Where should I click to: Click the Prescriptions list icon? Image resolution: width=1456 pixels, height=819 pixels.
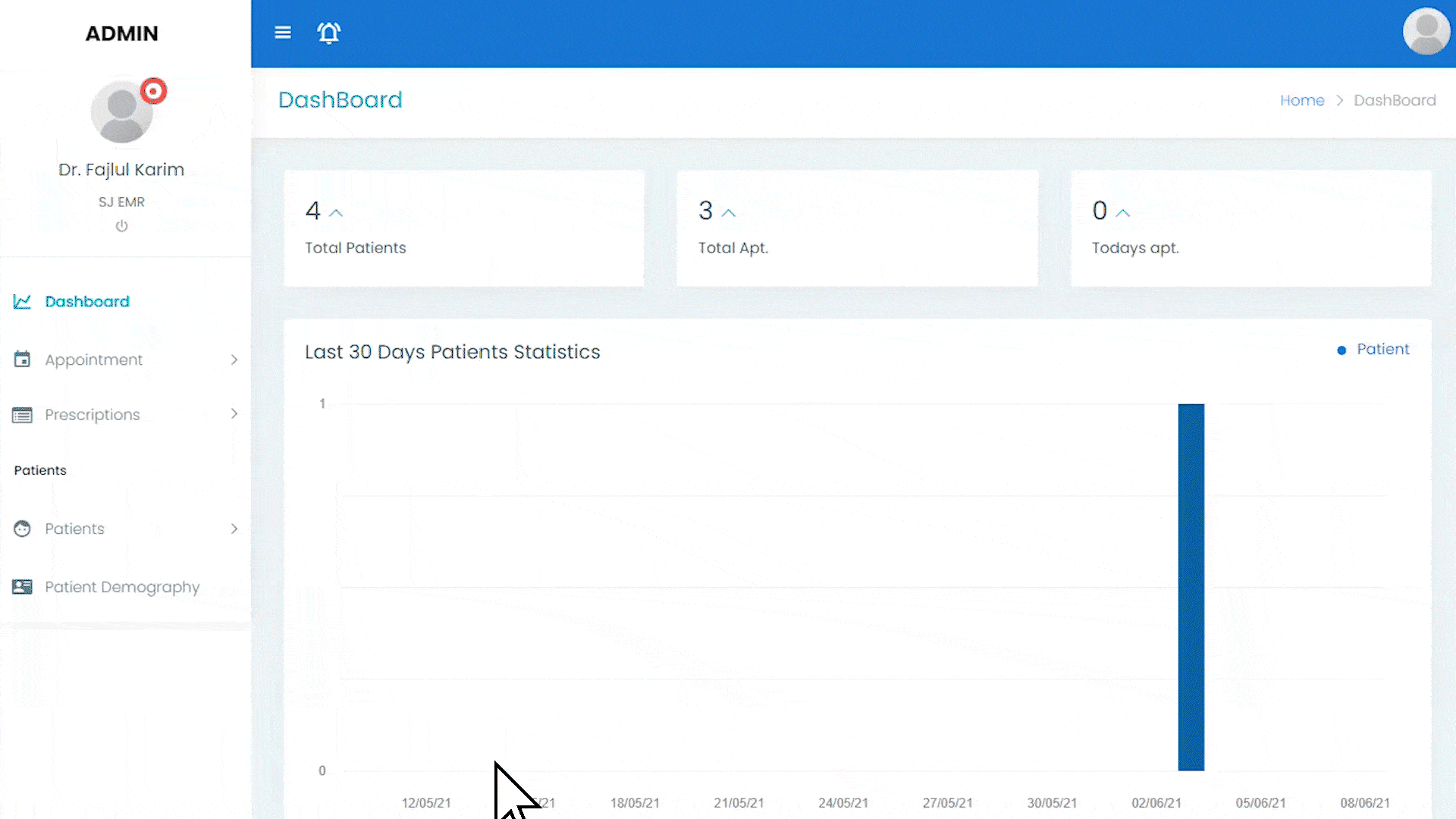pyautogui.click(x=22, y=415)
